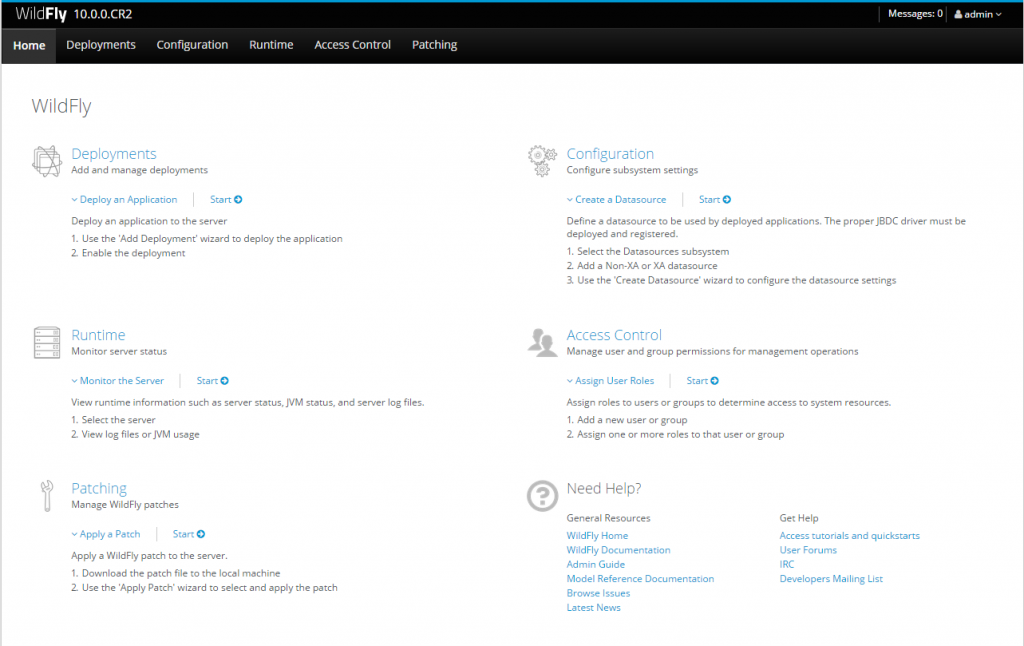The height and width of the screenshot is (646, 1024).
Task: Open the Patching section heading link
Action: (x=99, y=489)
